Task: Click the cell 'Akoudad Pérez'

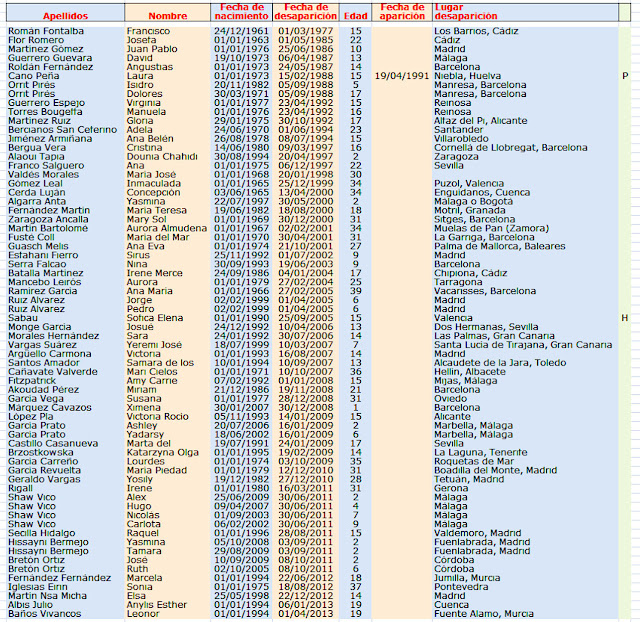Action: pyautogui.click(x=43, y=390)
